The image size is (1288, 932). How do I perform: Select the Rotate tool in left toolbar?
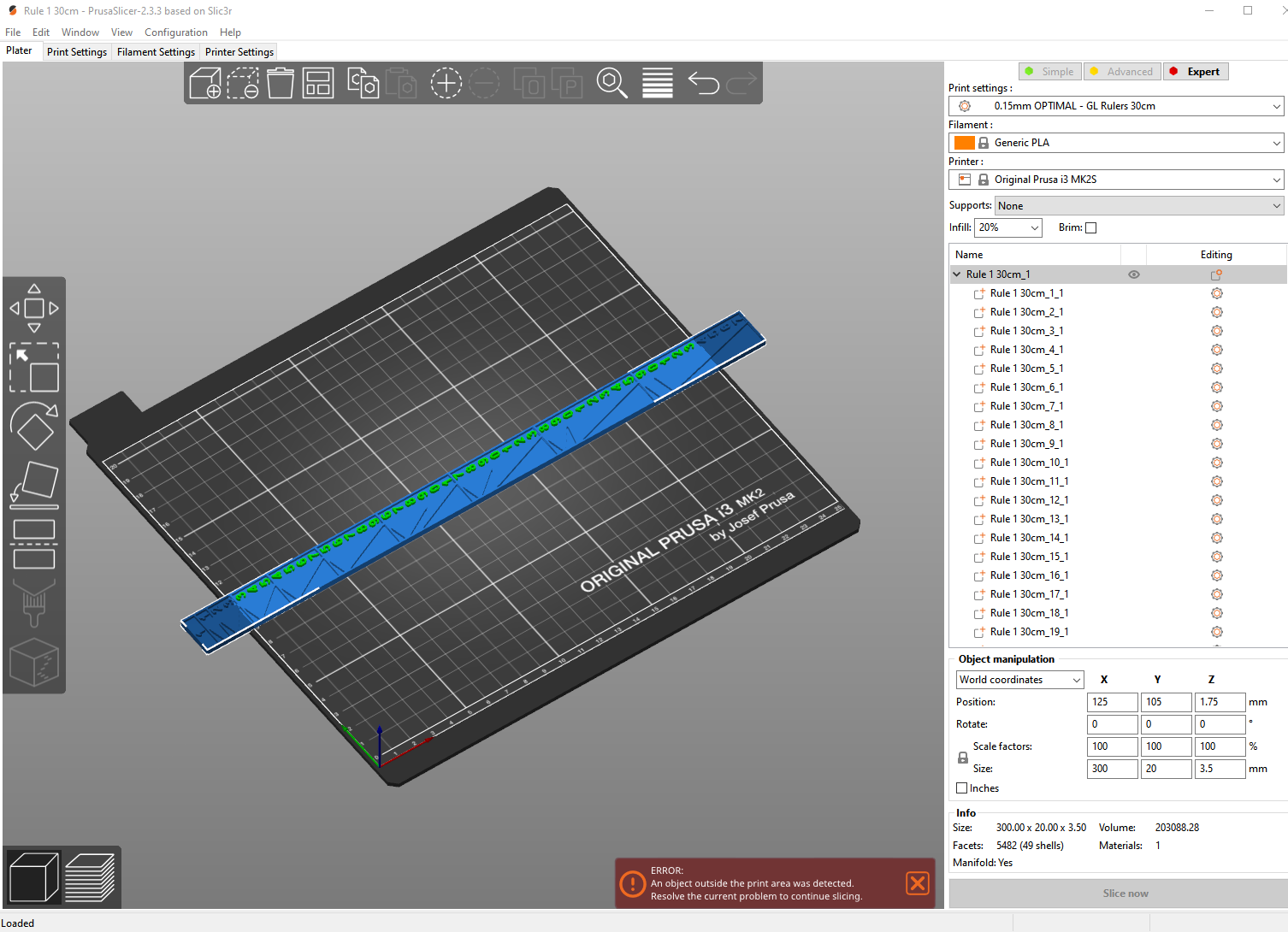[x=34, y=425]
